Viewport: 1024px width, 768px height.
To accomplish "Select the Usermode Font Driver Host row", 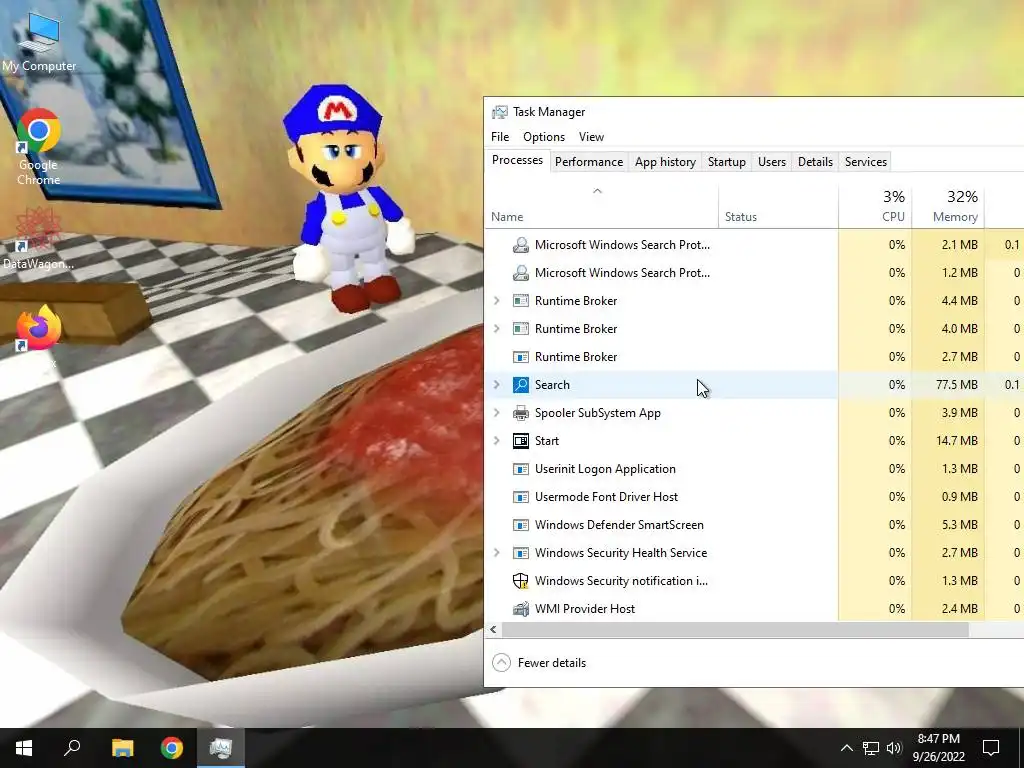I will 754,497.
